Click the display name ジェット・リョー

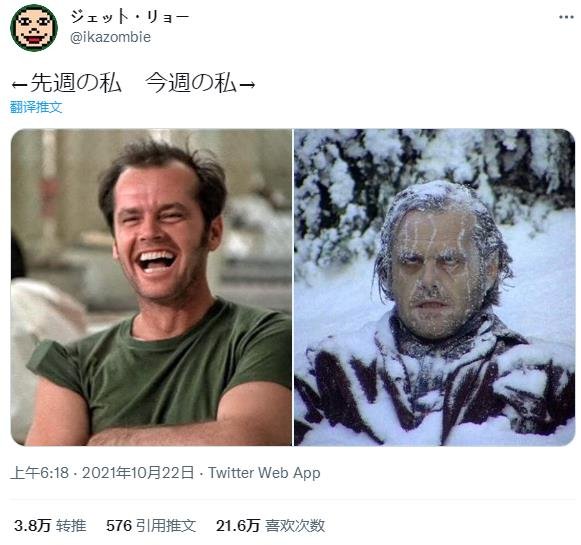click(x=129, y=17)
